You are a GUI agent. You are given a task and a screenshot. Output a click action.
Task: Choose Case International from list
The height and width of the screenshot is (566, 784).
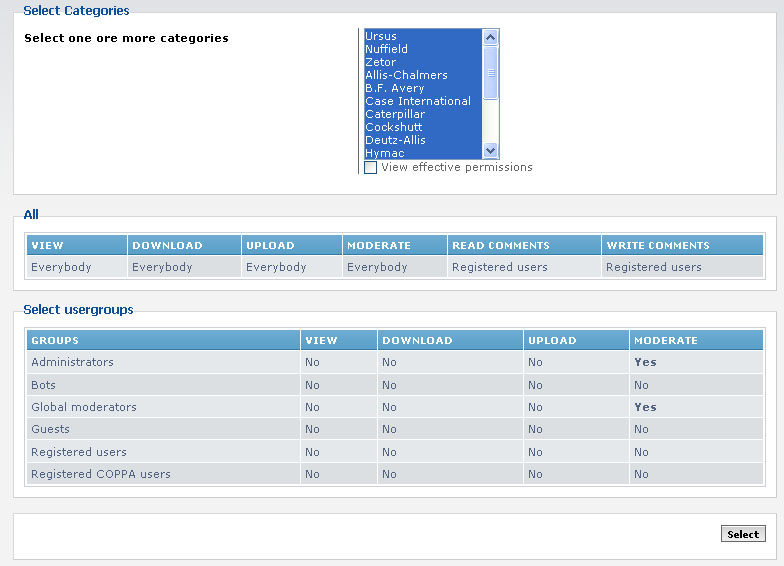tap(418, 101)
